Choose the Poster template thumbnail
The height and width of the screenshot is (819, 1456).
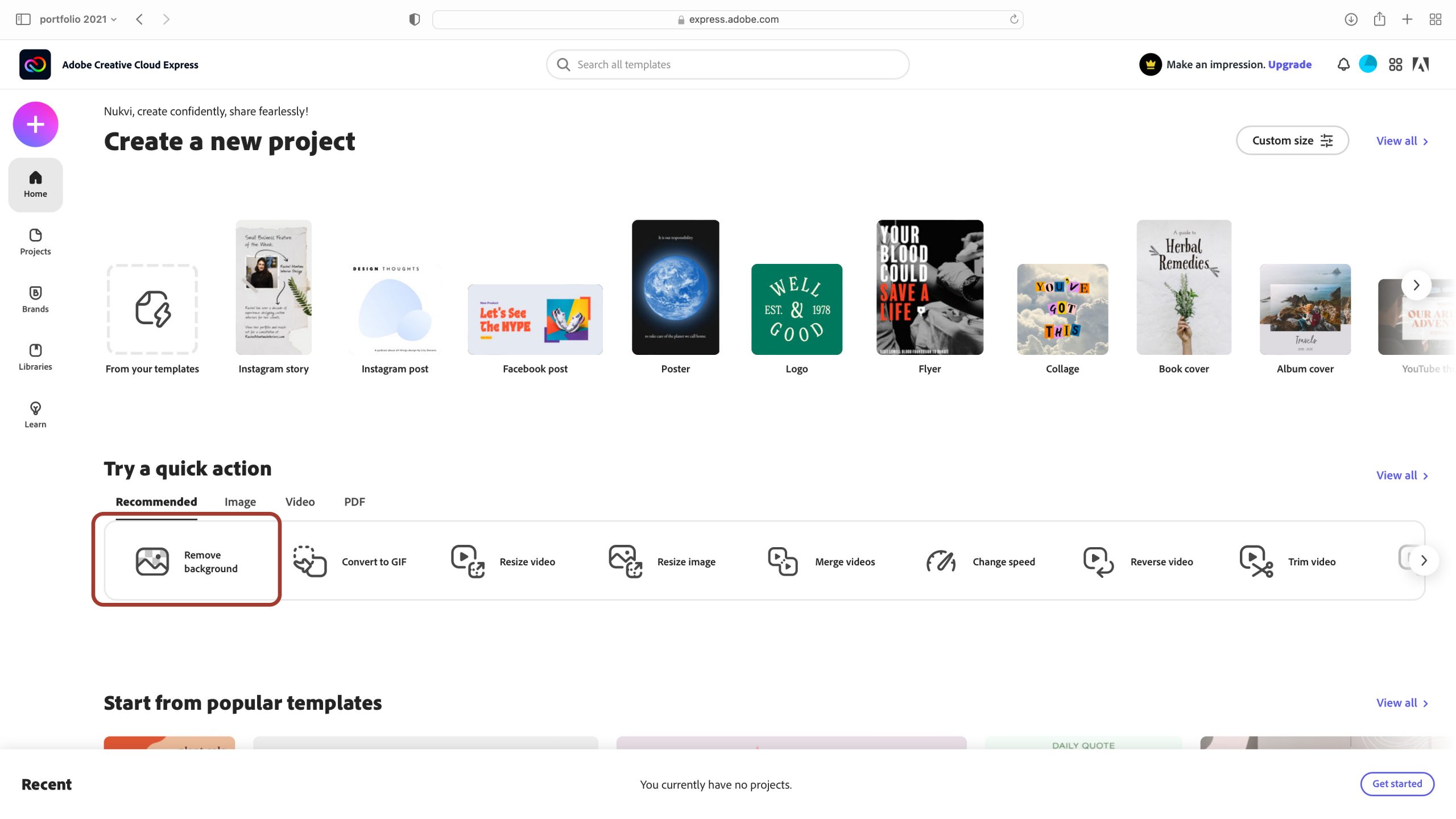[x=675, y=287]
